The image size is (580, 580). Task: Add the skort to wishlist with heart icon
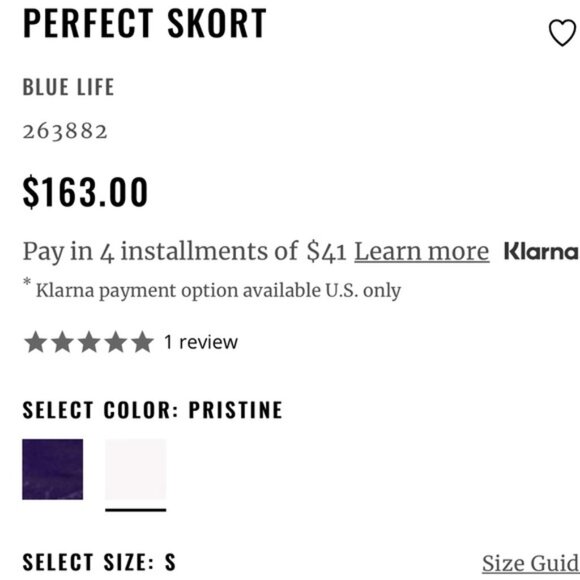pyautogui.click(x=563, y=32)
